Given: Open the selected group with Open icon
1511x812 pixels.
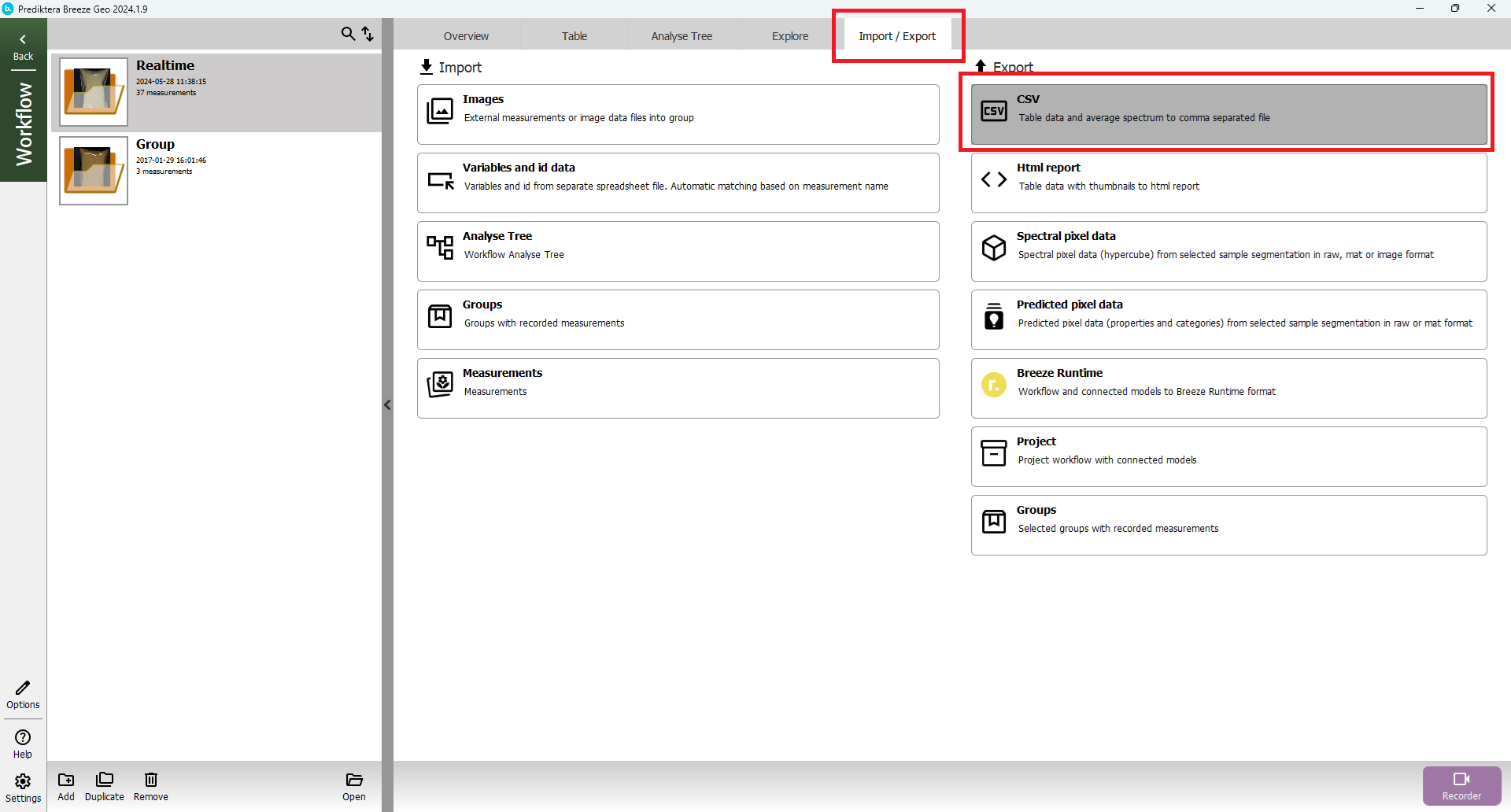Looking at the screenshot, I should (354, 785).
